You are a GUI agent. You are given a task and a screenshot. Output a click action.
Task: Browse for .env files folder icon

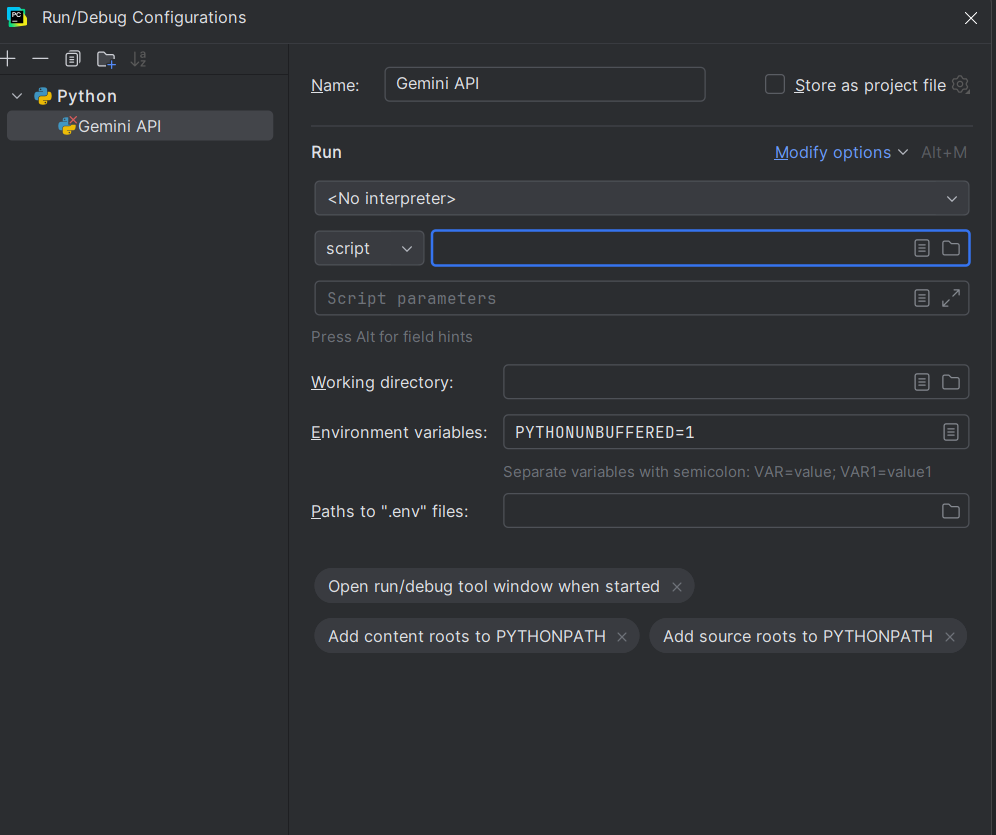coord(951,511)
